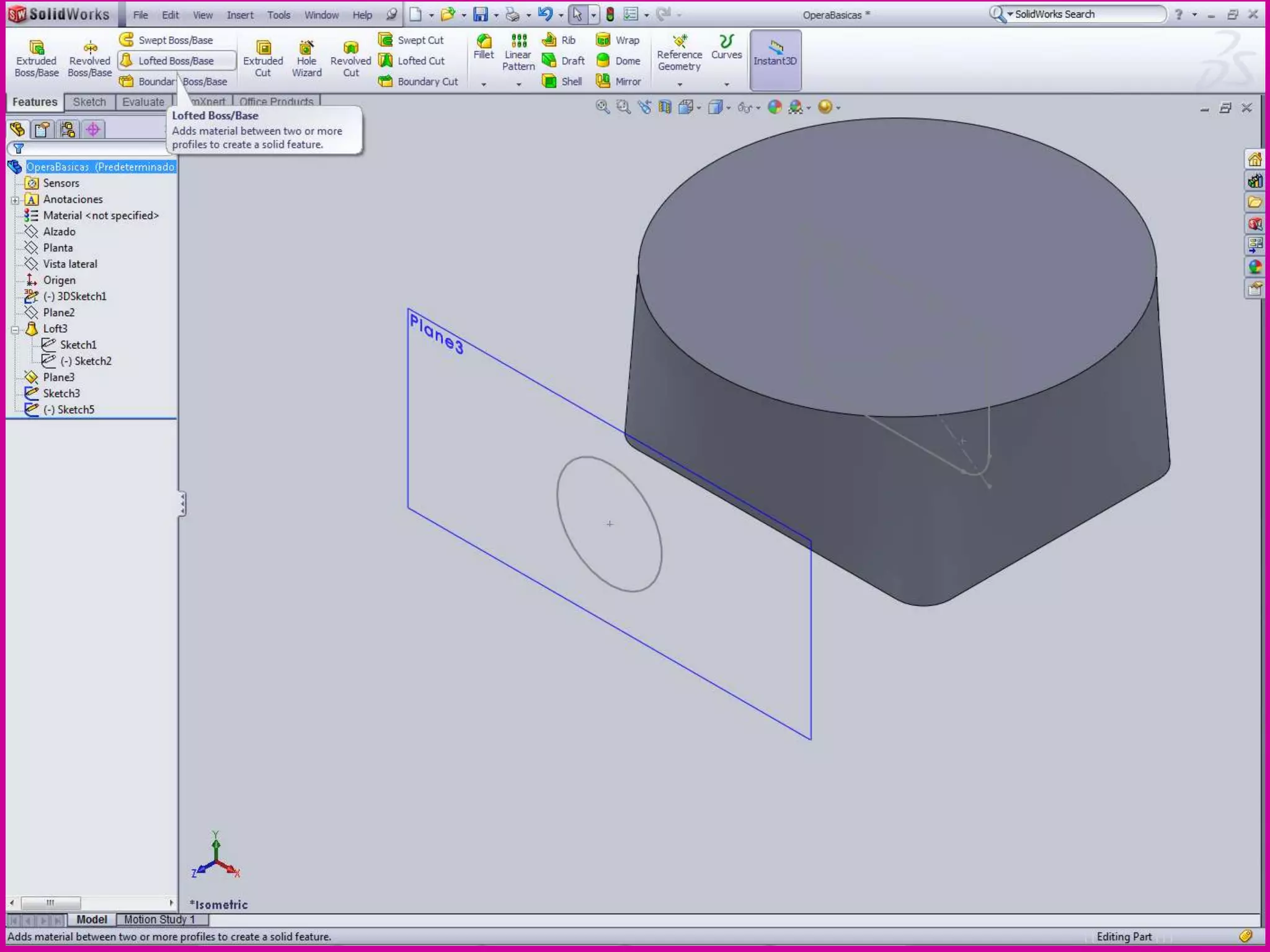Select Plane3 in the feature tree
This screenshot has width=1270, height=952.
(x=58, y=377)
